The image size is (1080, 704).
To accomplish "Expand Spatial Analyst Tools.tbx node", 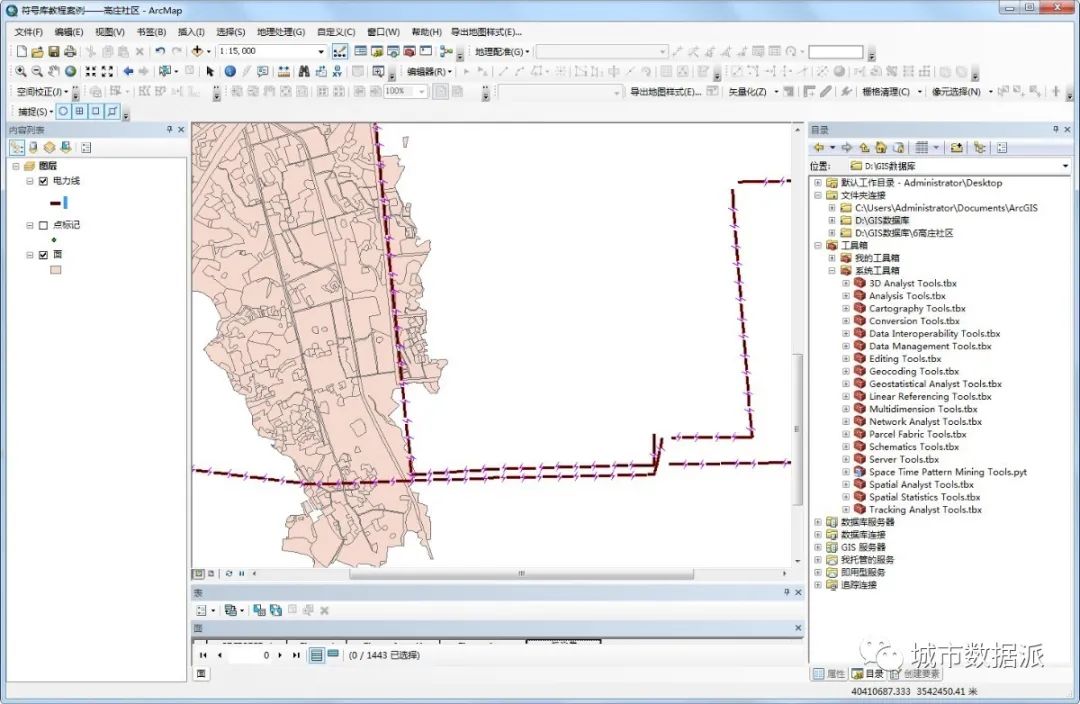I will pyautogui.click(x=846, y=484).
